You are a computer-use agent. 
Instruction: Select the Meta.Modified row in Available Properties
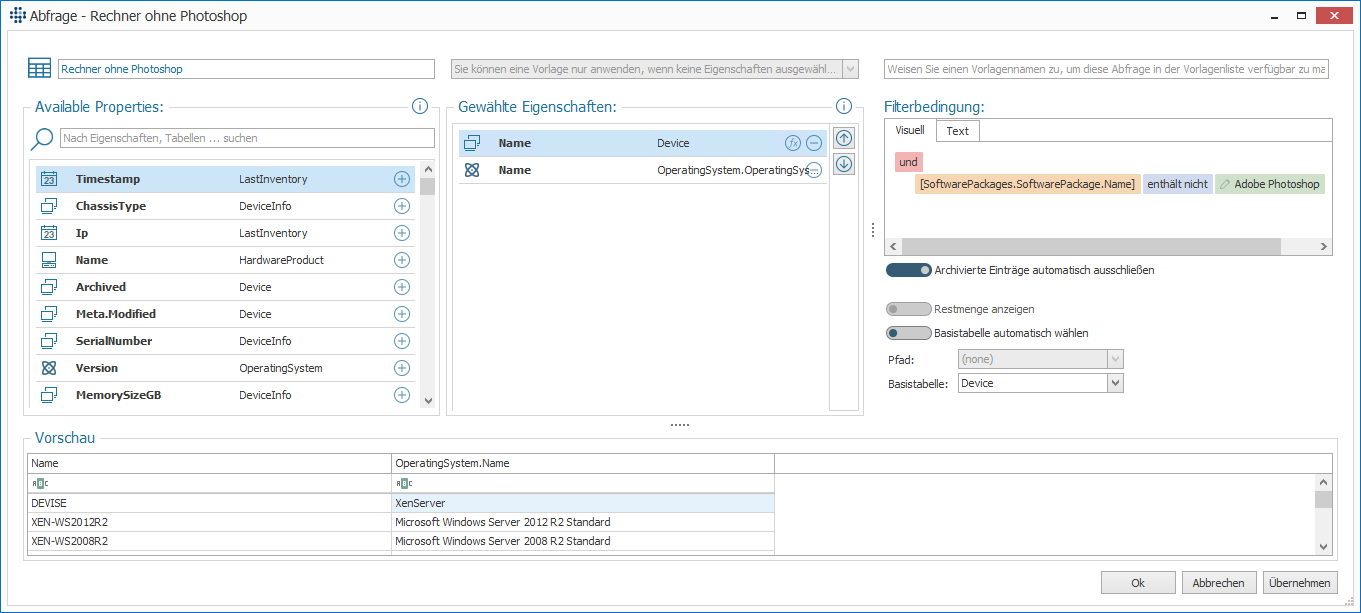[225, 314]
